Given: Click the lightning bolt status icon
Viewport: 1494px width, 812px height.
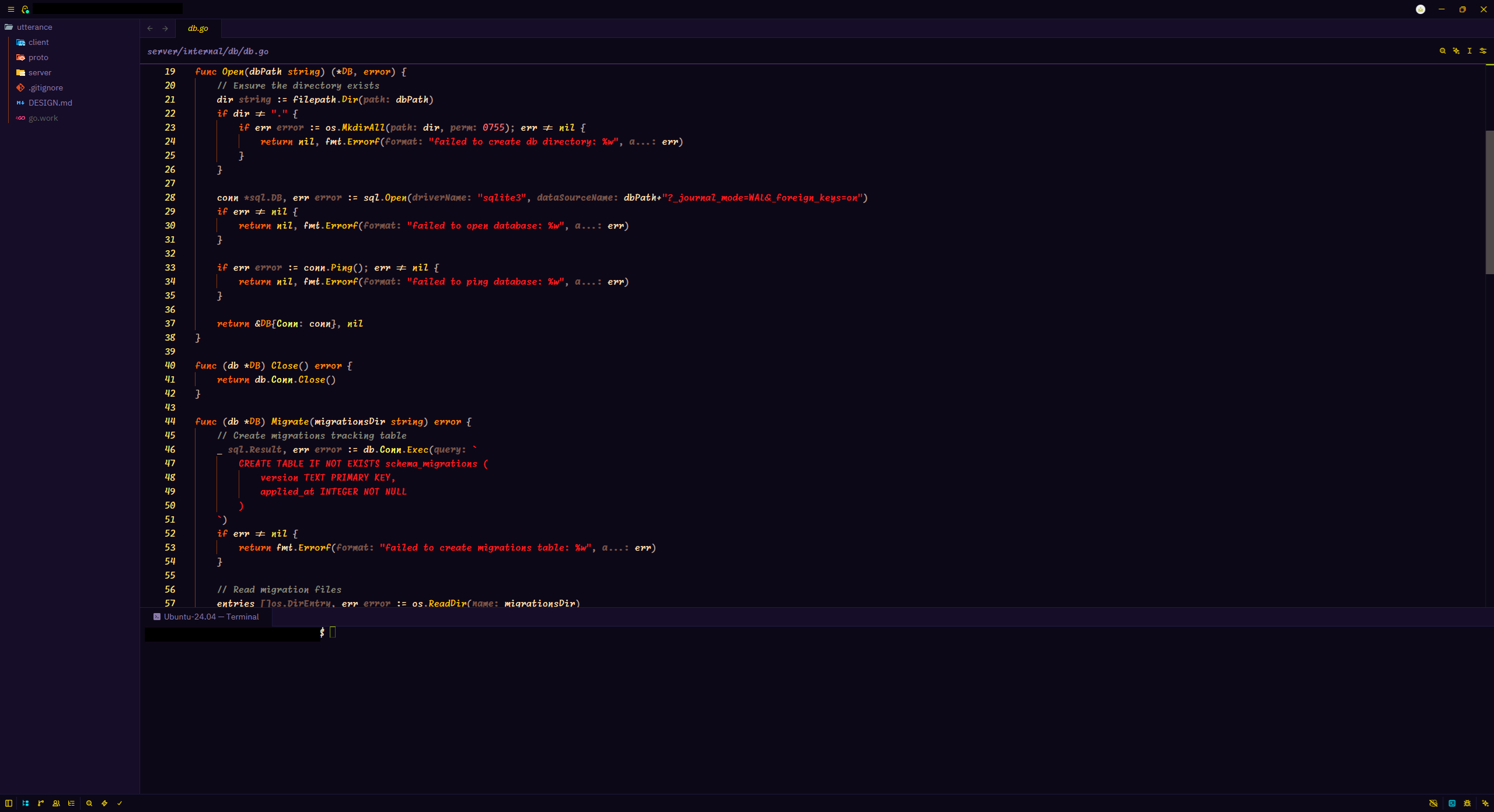Looking at the screenshot, I should (x=104, y=803).
